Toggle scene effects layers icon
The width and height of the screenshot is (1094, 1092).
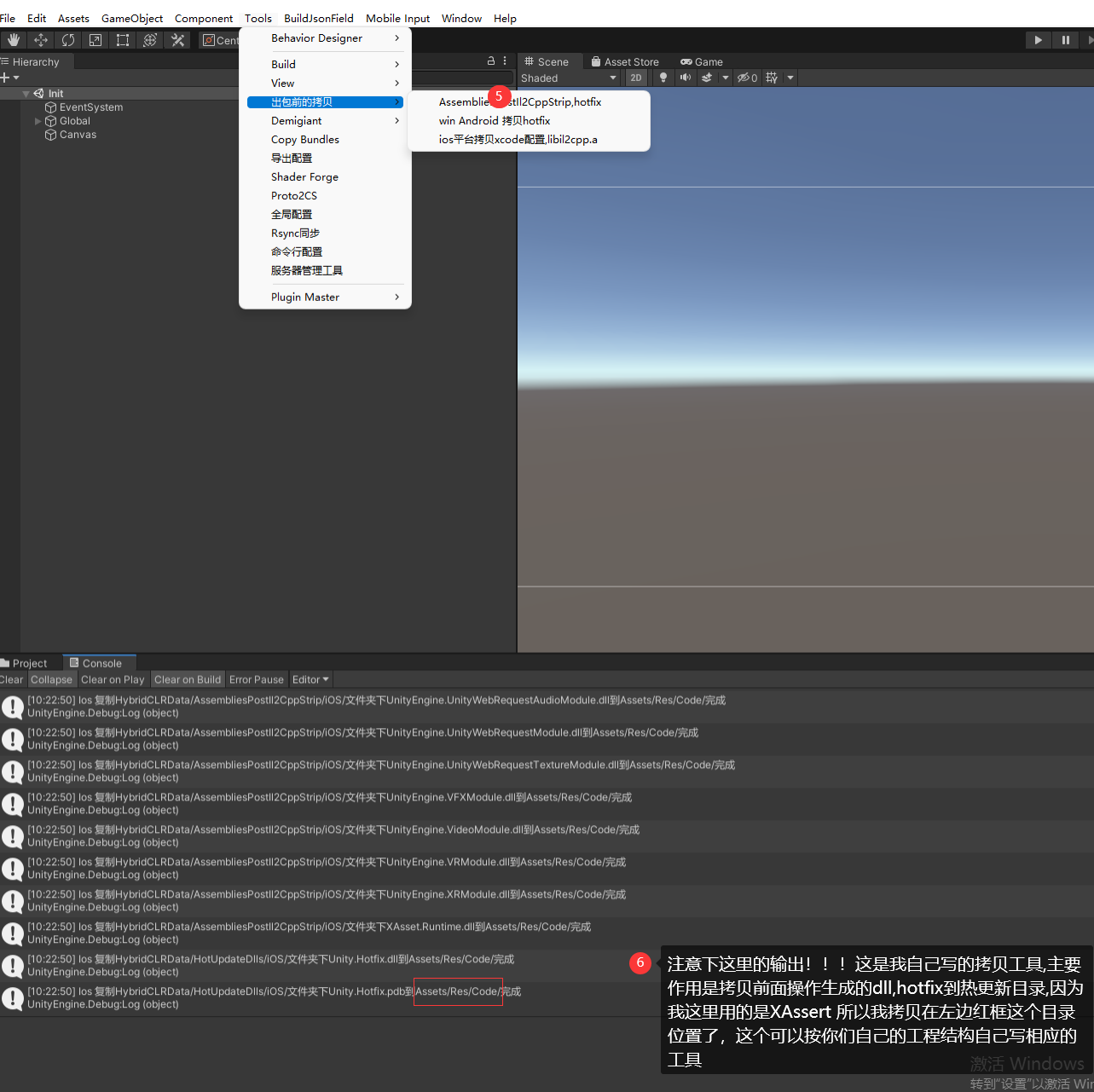[x=707, y=78]
